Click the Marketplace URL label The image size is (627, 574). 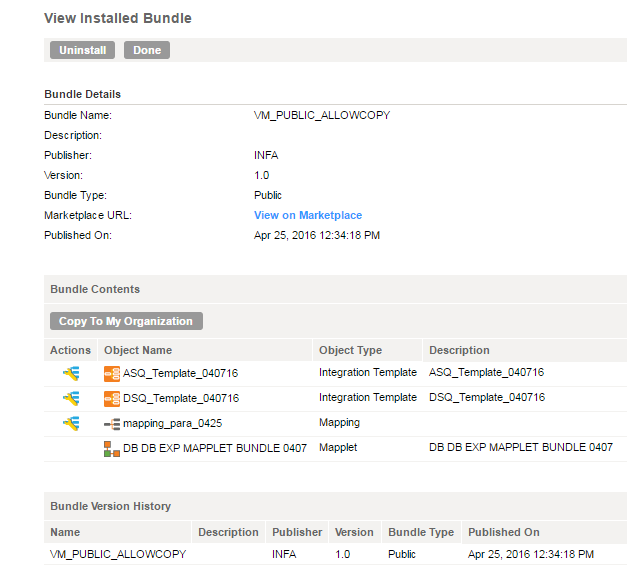[88, 215]
